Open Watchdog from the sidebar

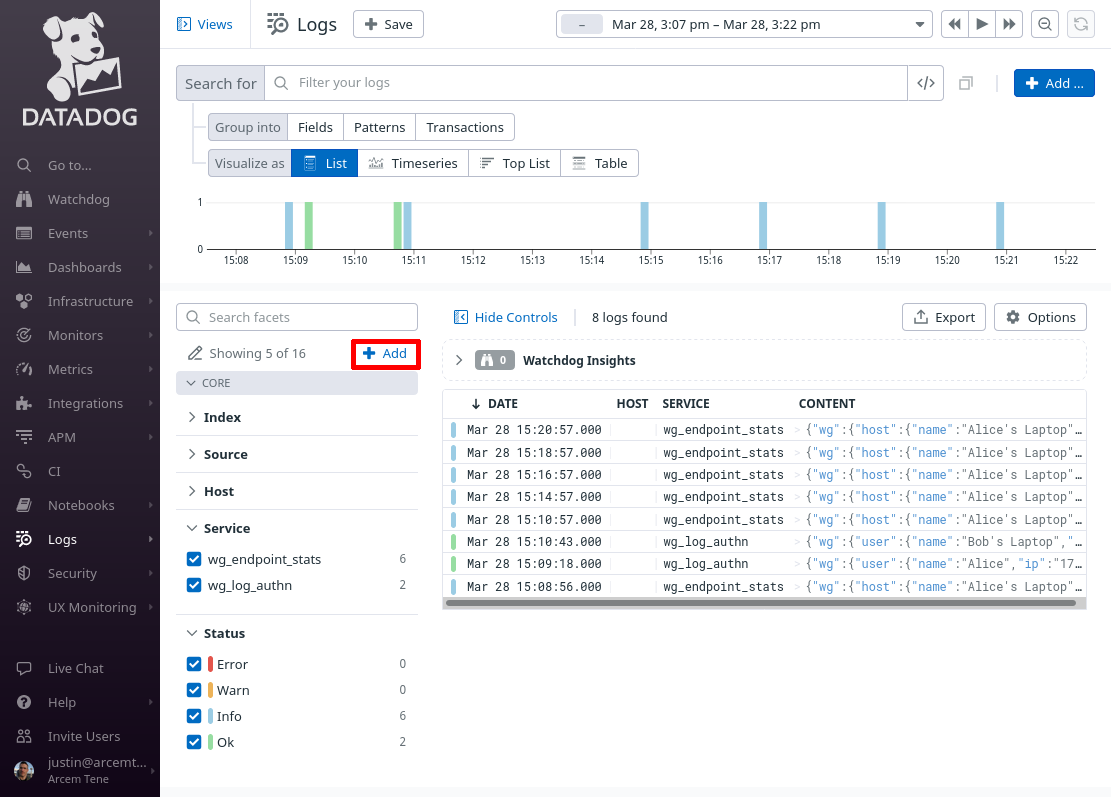point(78,199)
